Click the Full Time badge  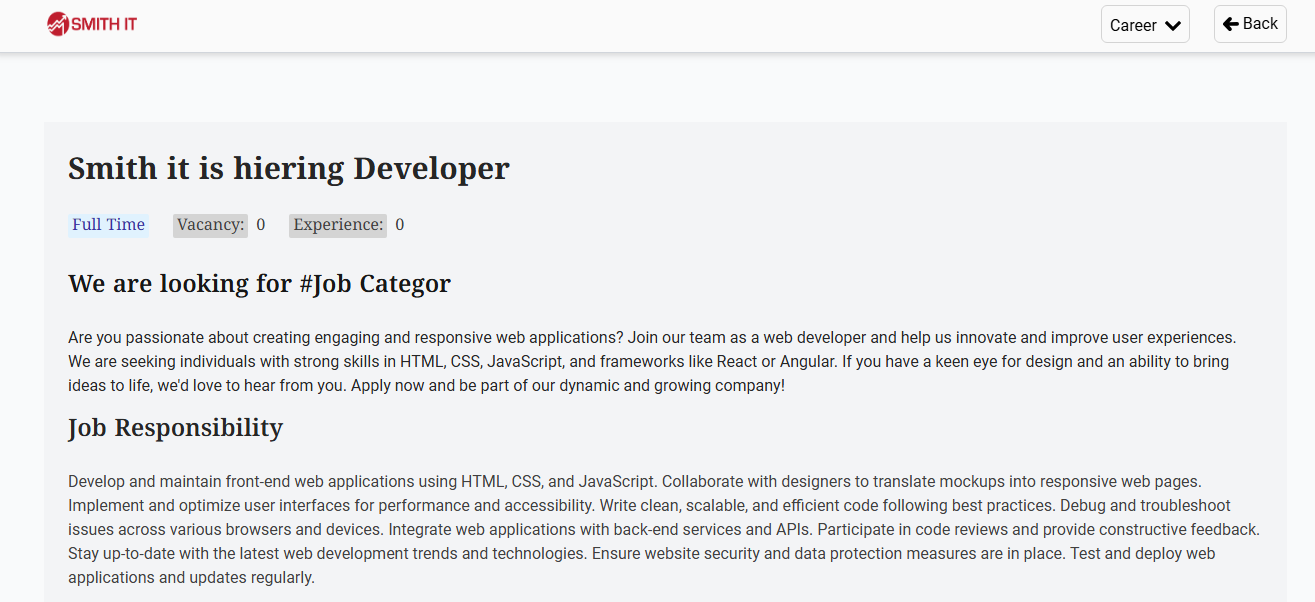tap(108, 225)
